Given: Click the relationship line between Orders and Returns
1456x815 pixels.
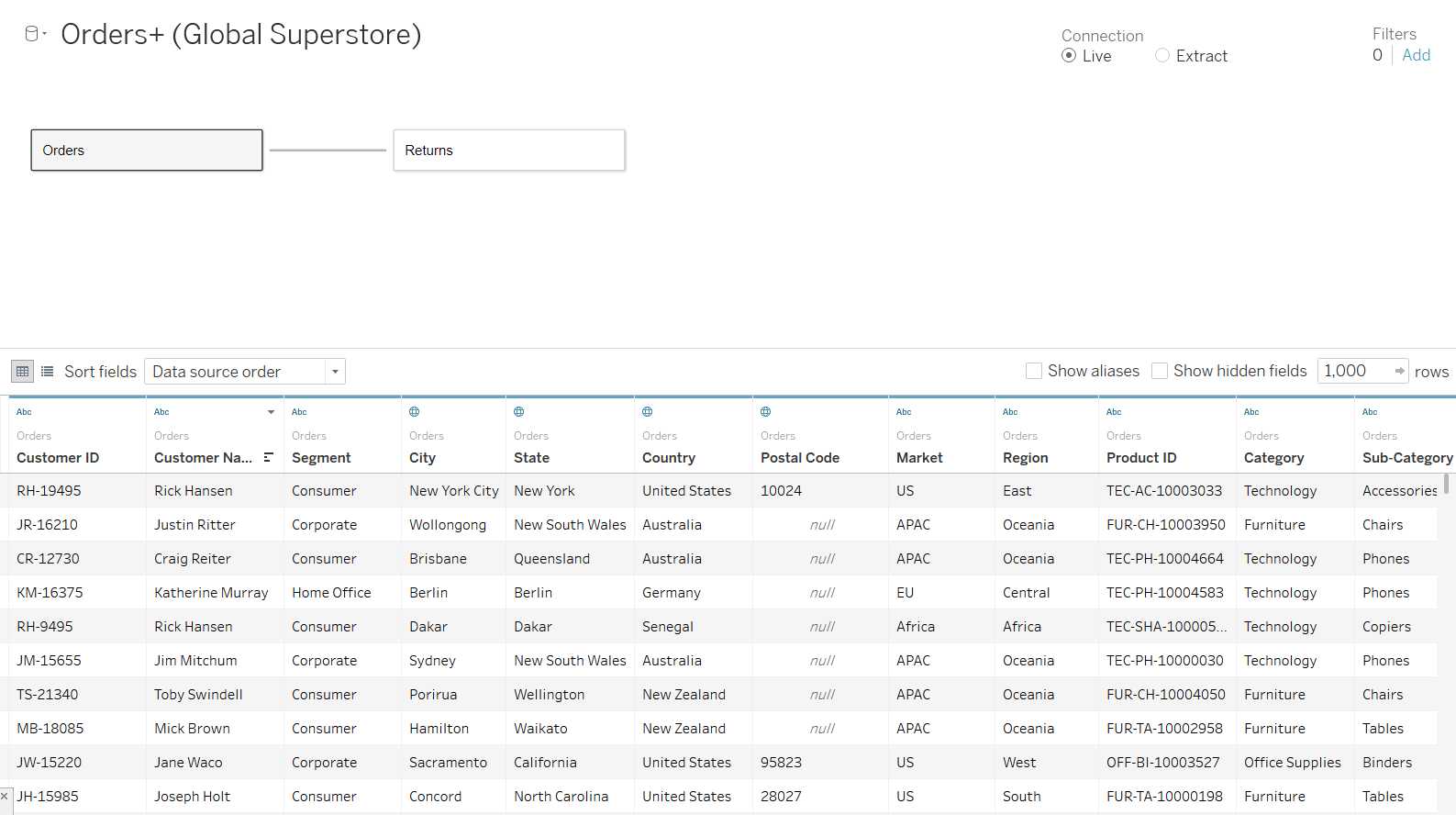Looking at the screenshot, I should (328, 150).
